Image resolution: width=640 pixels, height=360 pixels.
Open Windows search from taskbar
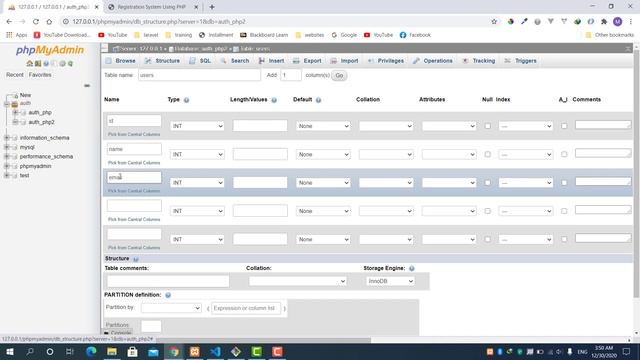[30, 351]
